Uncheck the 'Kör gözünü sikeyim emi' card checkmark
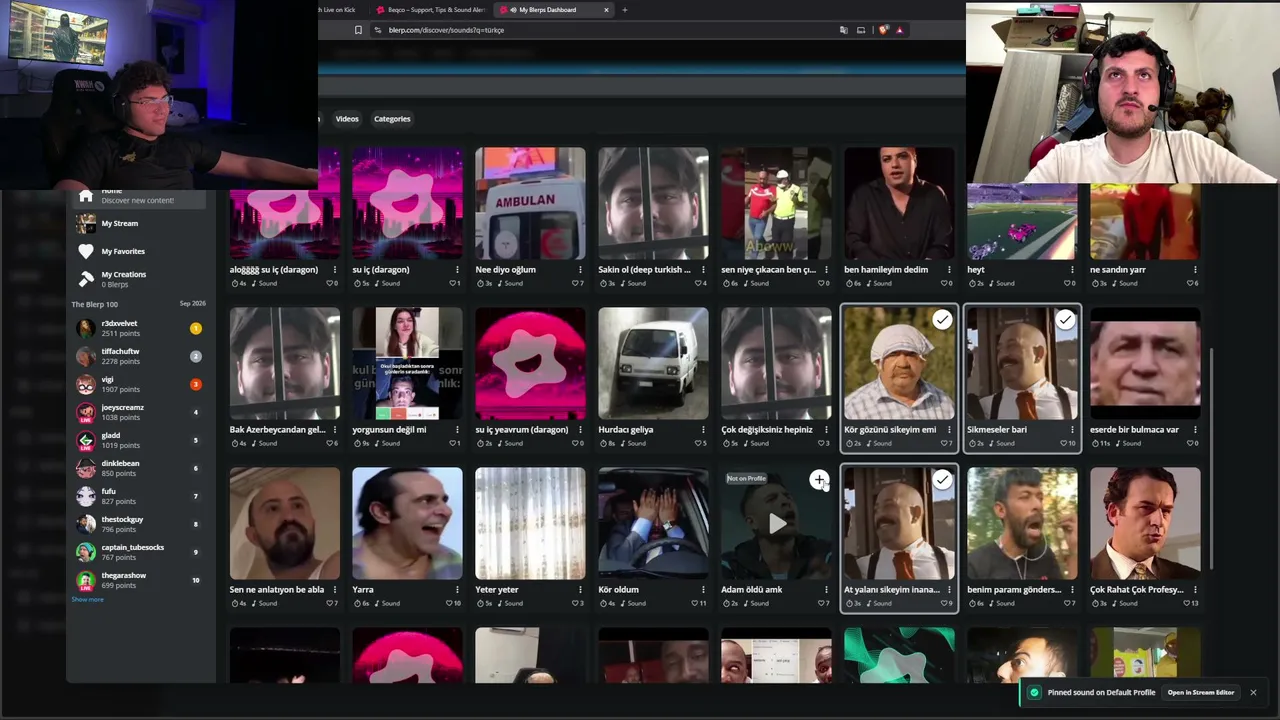Screen dimensions: 1280x720 pyautogui.click(x=942, y=320)
